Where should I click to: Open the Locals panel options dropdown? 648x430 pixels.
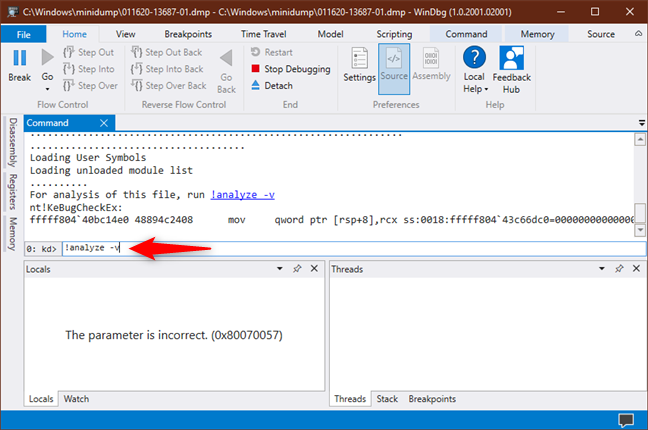(x=280, y=269)
